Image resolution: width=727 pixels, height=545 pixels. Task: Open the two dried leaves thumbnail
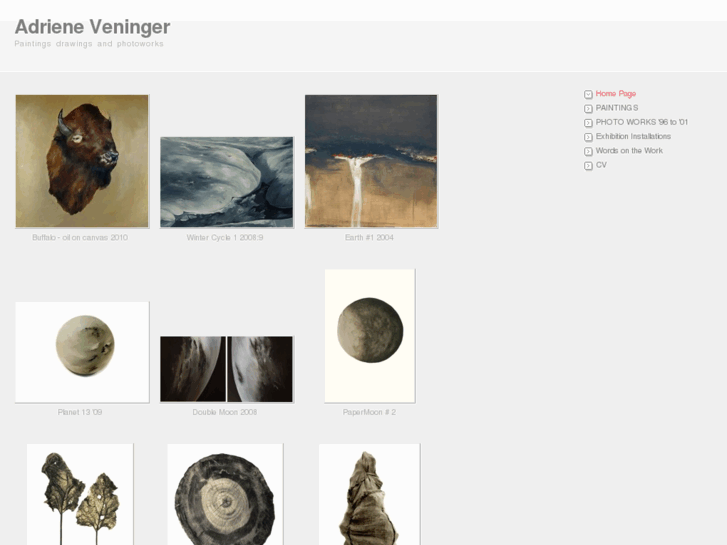[x=80, y=494]
